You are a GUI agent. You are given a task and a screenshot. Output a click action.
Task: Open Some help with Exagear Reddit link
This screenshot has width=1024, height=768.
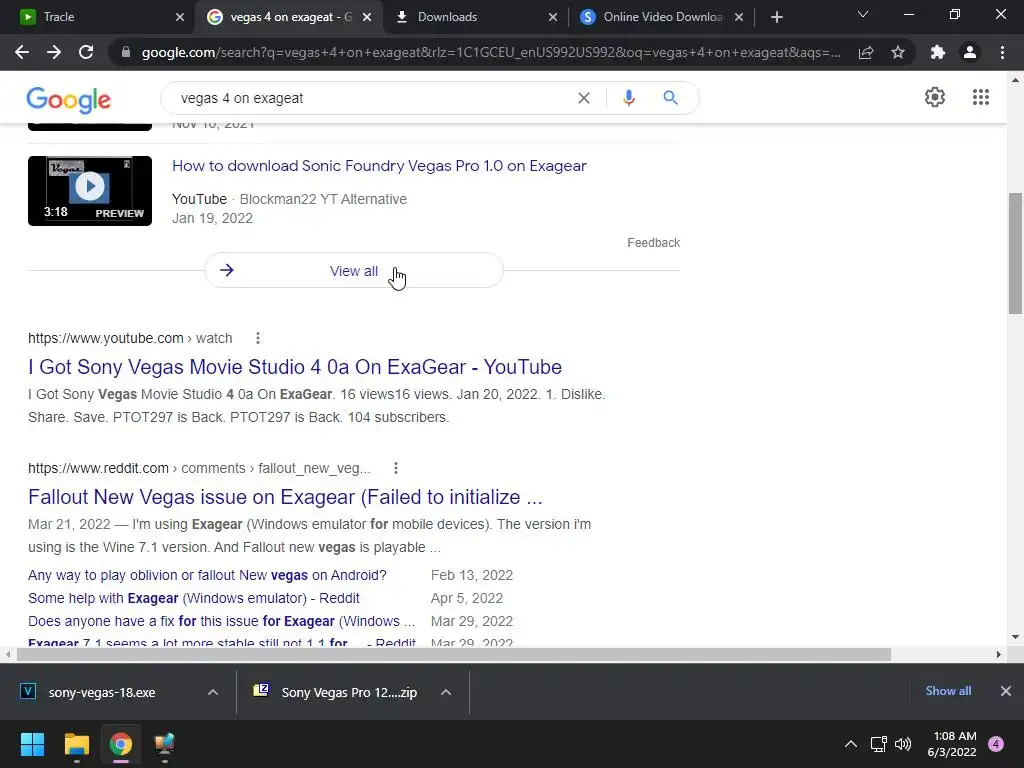pyautogui.click(x=193, y=598)
